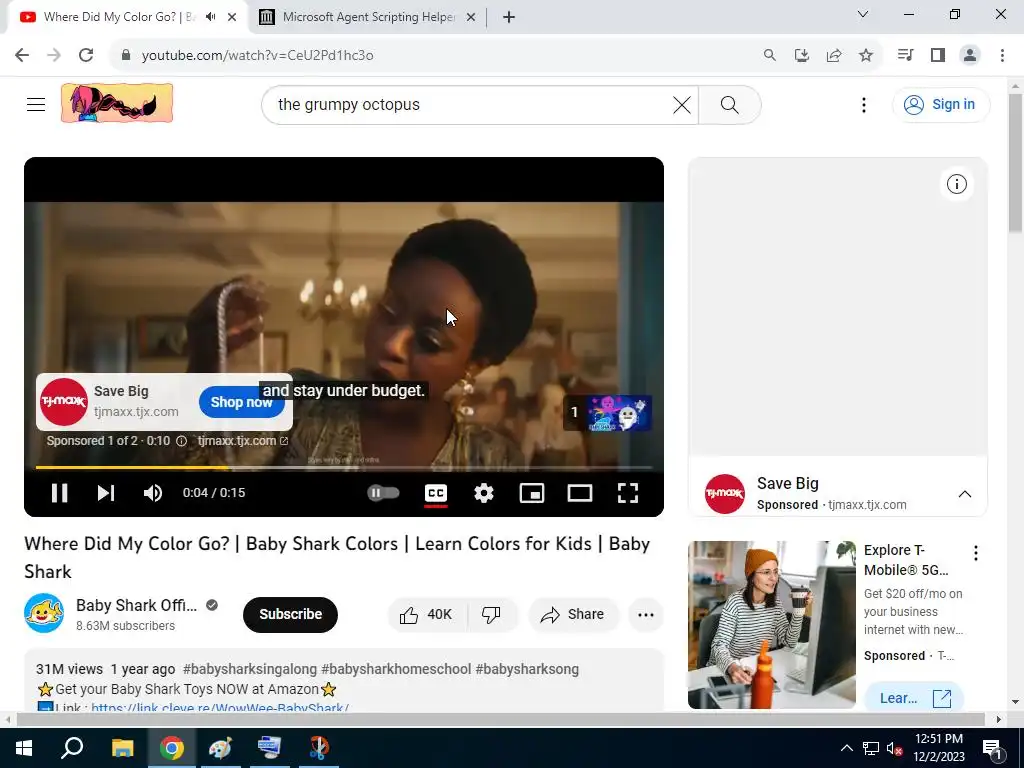Click Shop now on TJ Maxx ad
This screenshot has width=1024, height=768.
(x=242, y=402)
